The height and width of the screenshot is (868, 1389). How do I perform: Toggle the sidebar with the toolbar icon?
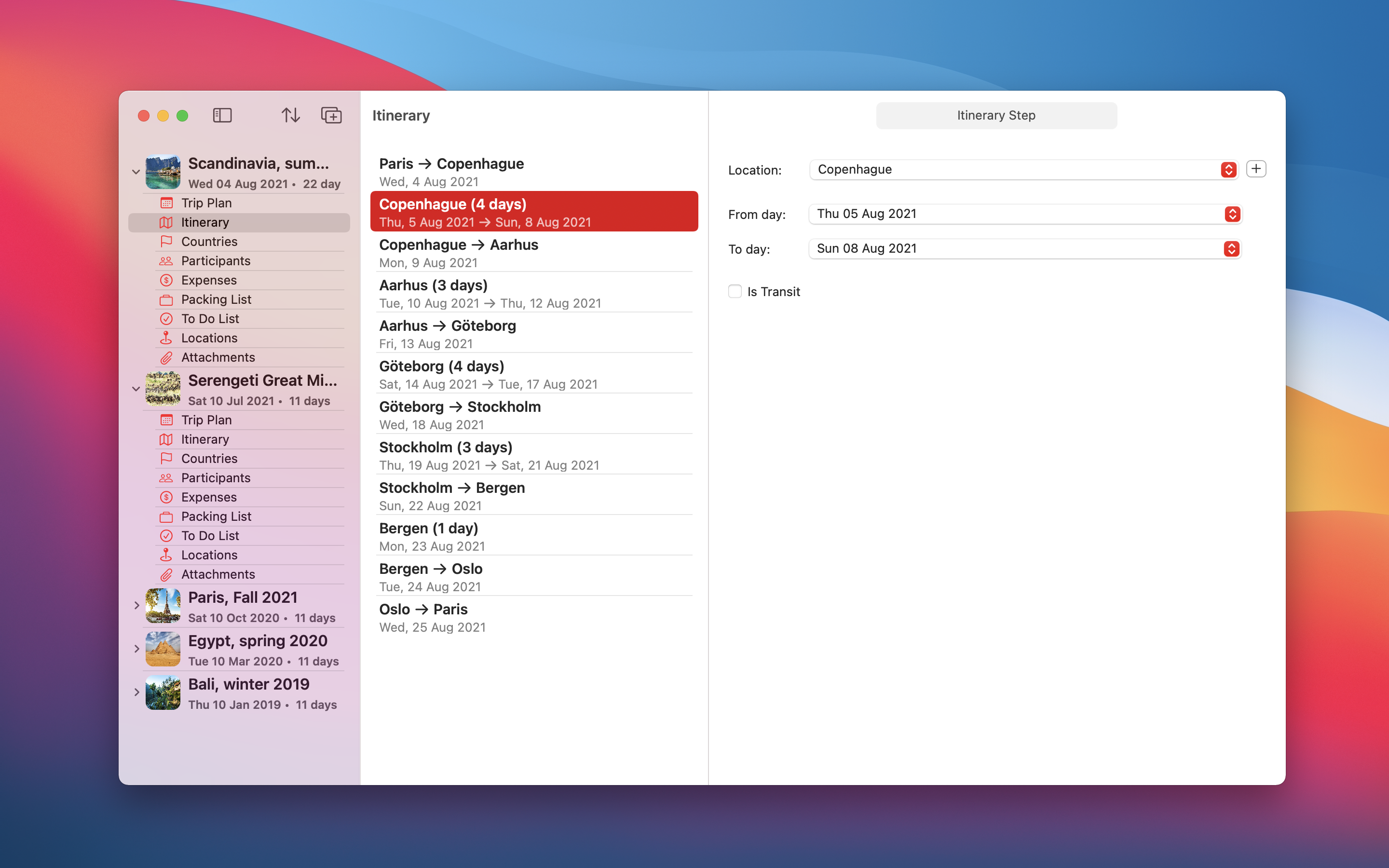click(x=222, y=115)
